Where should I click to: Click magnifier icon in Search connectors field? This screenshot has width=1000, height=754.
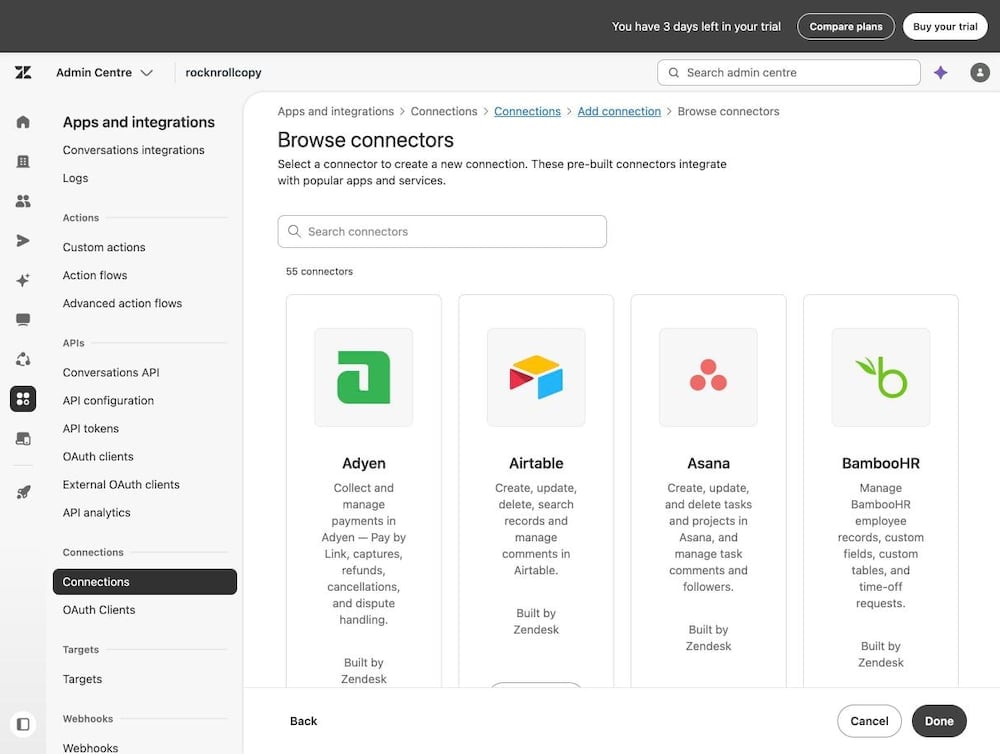click(x=294, y=231)
